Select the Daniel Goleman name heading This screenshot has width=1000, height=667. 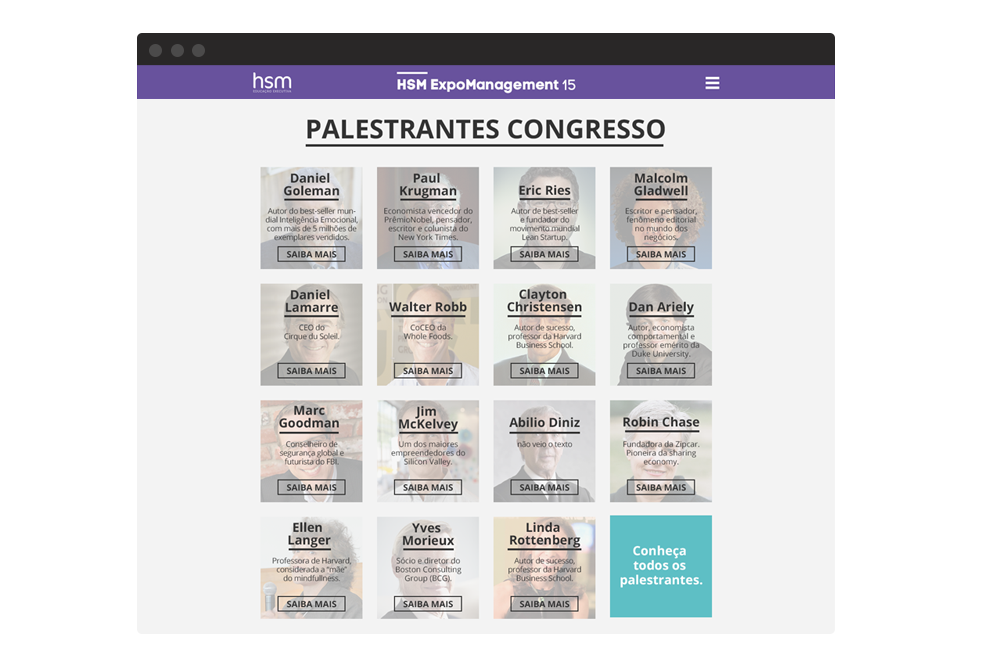click(311, 185)
